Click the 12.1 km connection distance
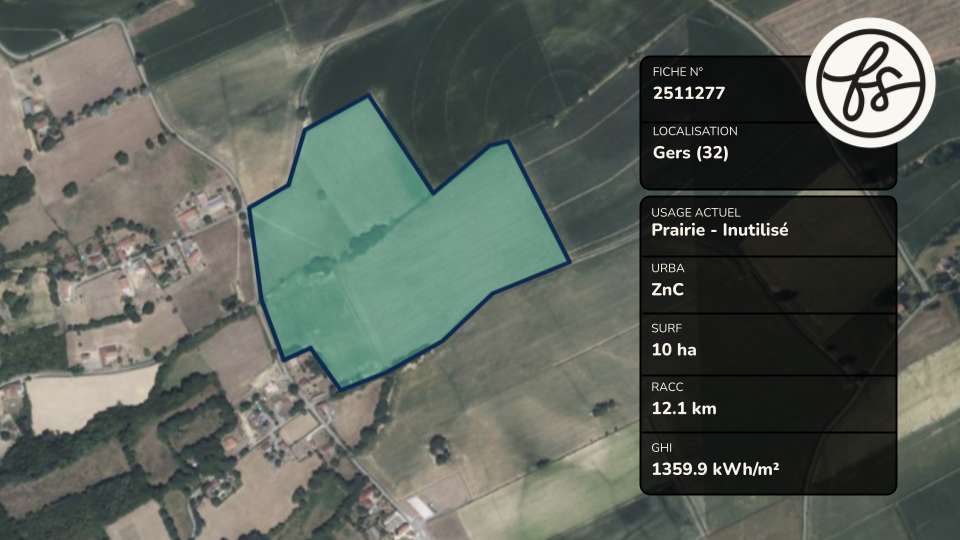This screenshot has width=960, height=540. 684,408
